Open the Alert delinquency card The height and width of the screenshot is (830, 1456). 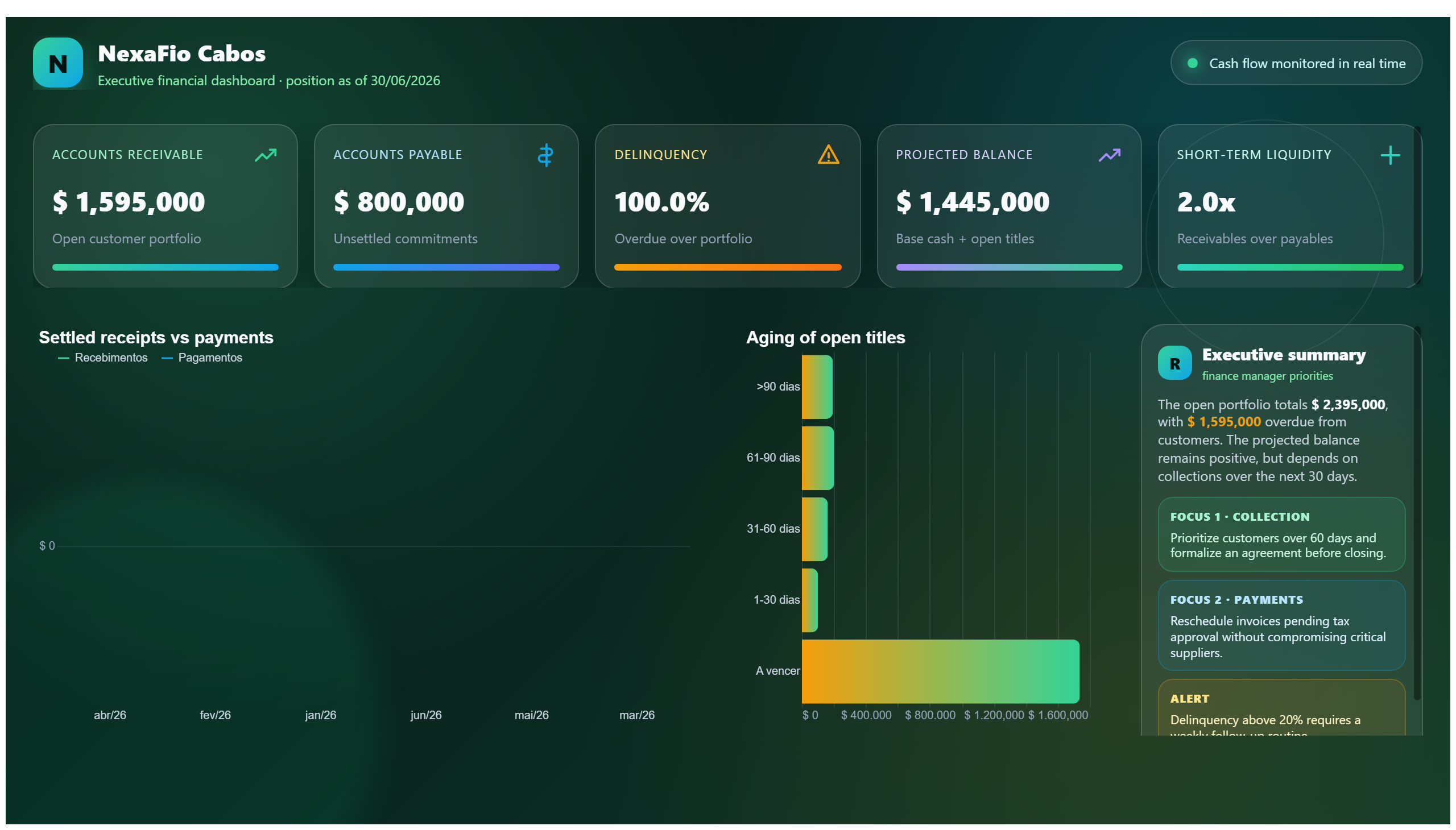pos(1281,708)
